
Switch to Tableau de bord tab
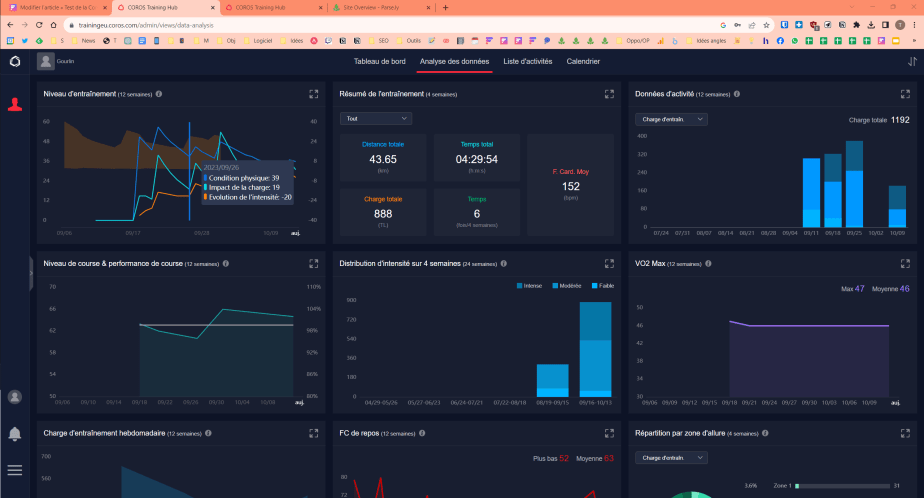pyautogui.click(x=380, y=61)
